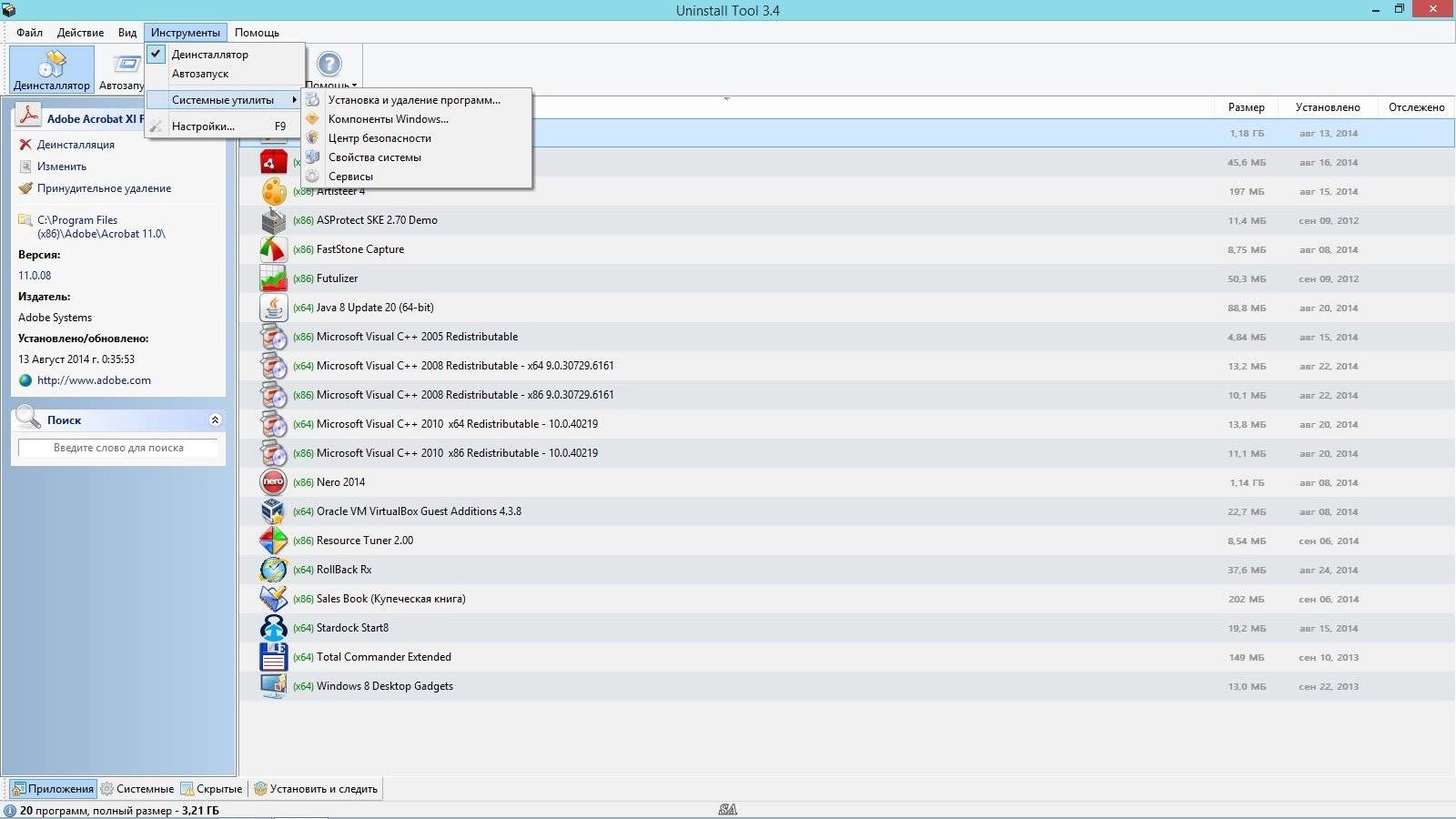Select Microsoft Visual C++ 2010 x86 Redistributable row
Viewport: 1456px width, 819px height.
pos(846,453)
